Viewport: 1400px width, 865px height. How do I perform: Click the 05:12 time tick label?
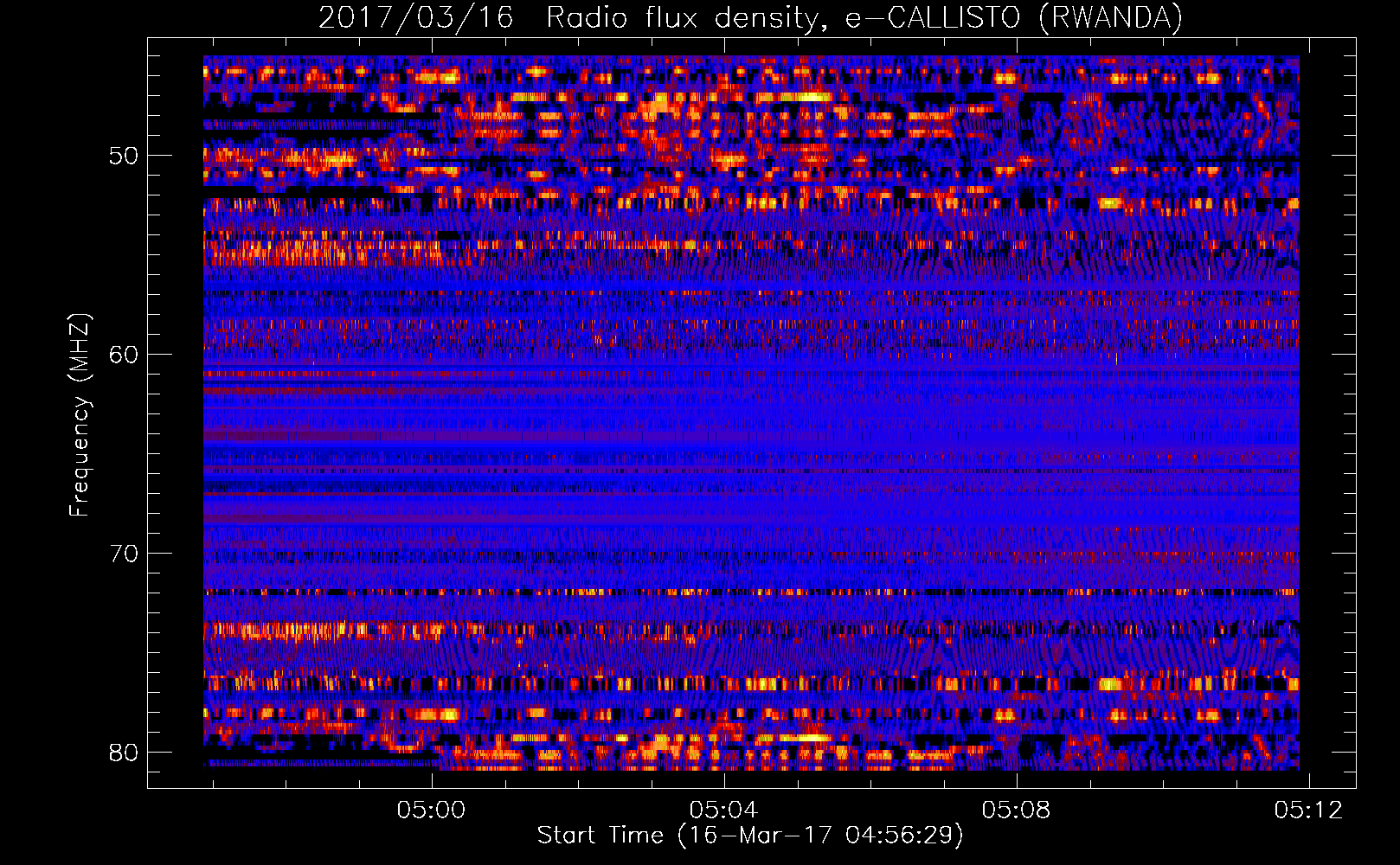[1308, 810]
